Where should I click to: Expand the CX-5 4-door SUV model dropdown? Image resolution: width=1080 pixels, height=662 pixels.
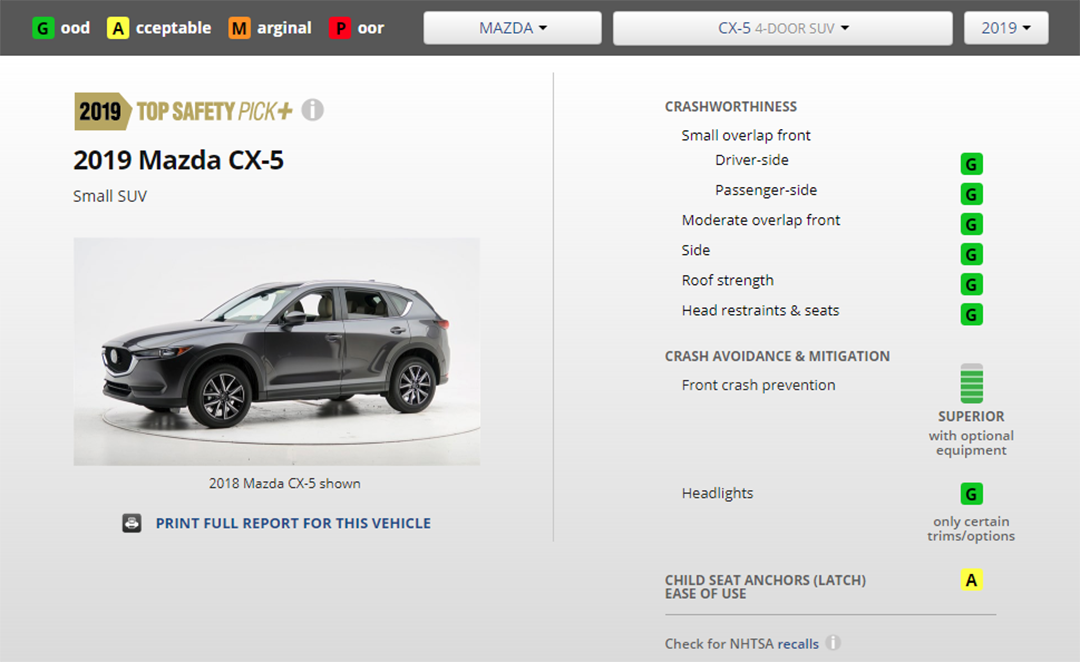(782, 28)
